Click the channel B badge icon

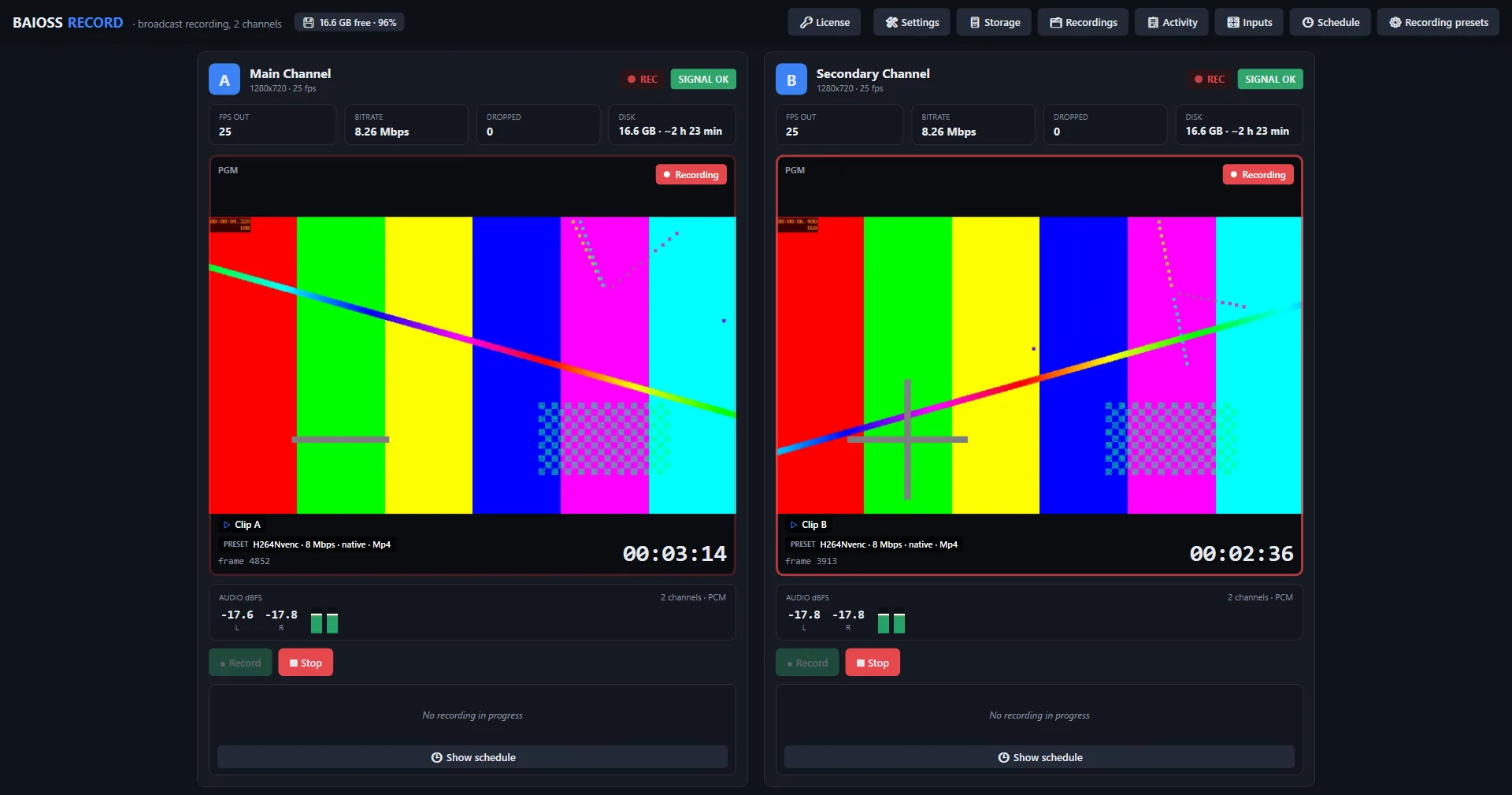791,80
